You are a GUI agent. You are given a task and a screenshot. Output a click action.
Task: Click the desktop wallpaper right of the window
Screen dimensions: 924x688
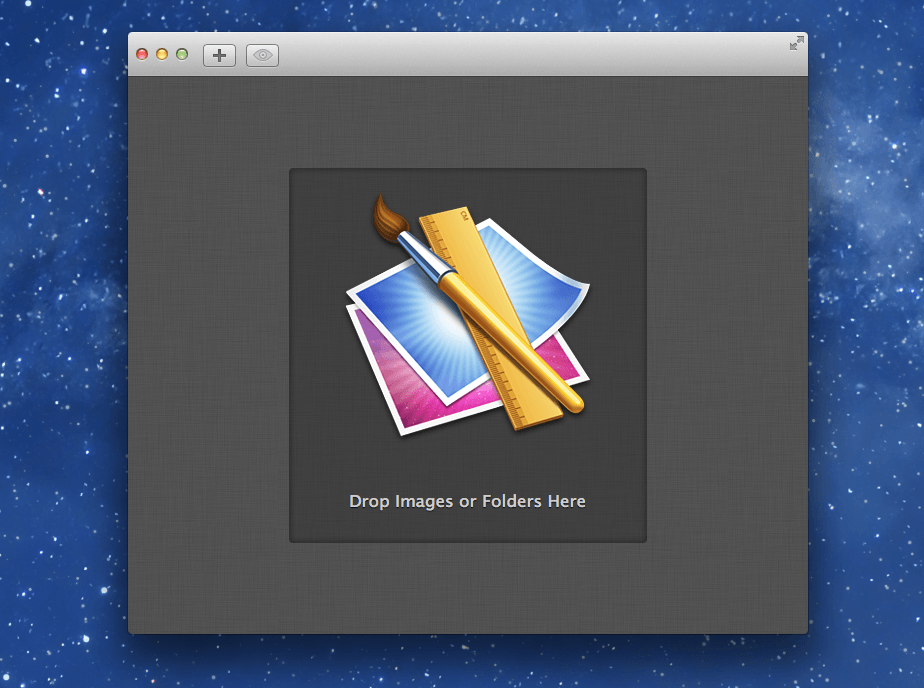click(866, 350)
